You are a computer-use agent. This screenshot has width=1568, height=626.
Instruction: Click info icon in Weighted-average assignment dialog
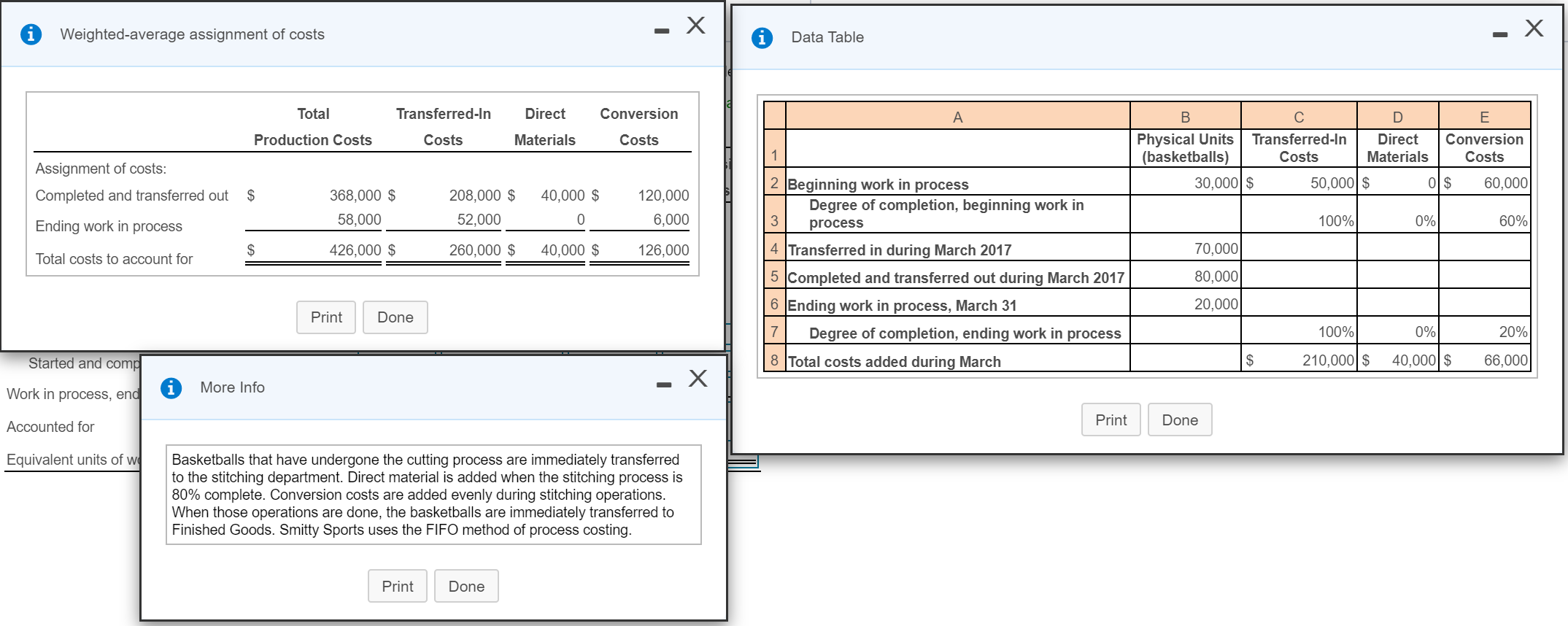click(x=31, y=34)
